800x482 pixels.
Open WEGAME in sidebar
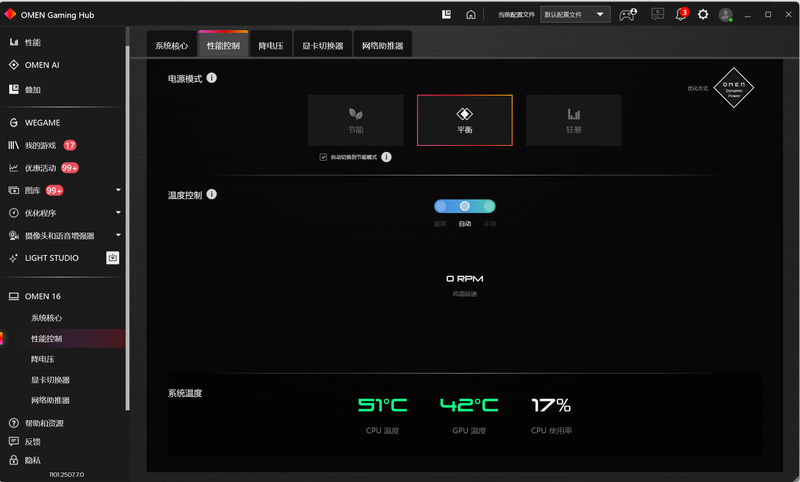coord(42,123)
